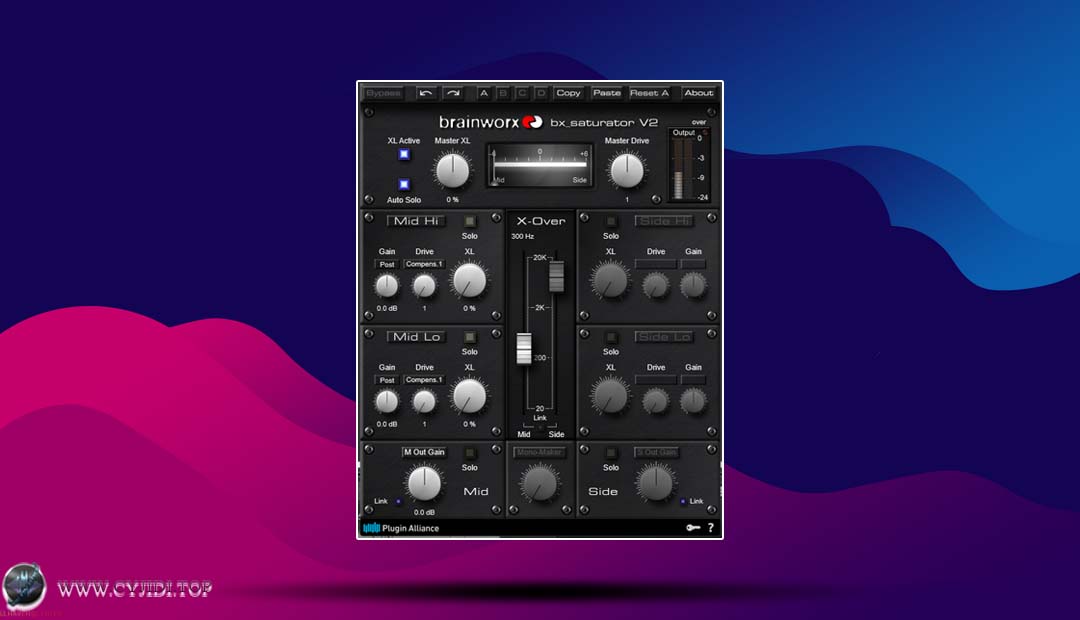Viewport: 1080px width, 620px height.
Task: Click the Mid Lo XL knob
Action: tap(469, 396)
